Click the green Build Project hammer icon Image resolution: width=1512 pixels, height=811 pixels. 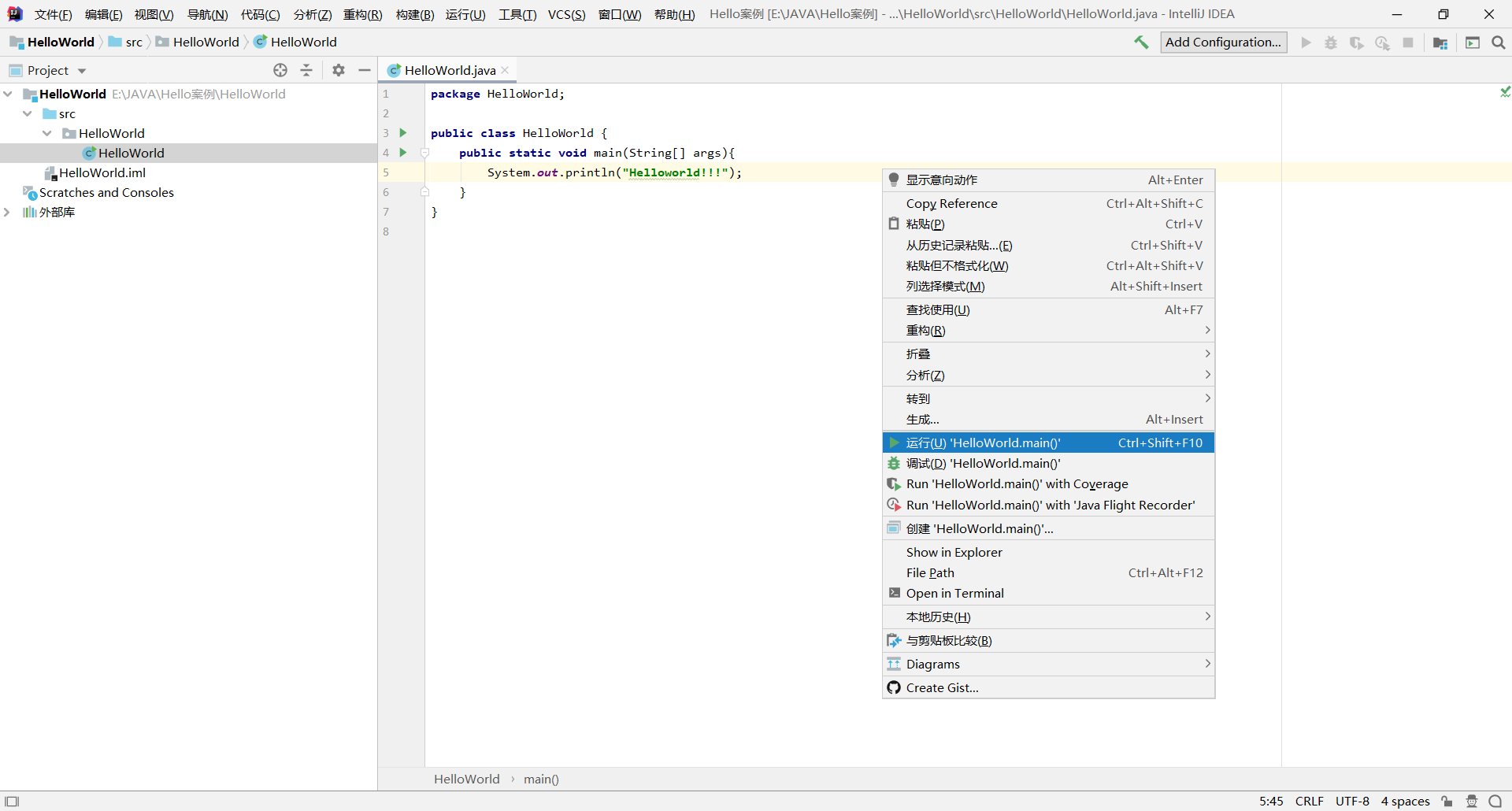click(1141, 43)
